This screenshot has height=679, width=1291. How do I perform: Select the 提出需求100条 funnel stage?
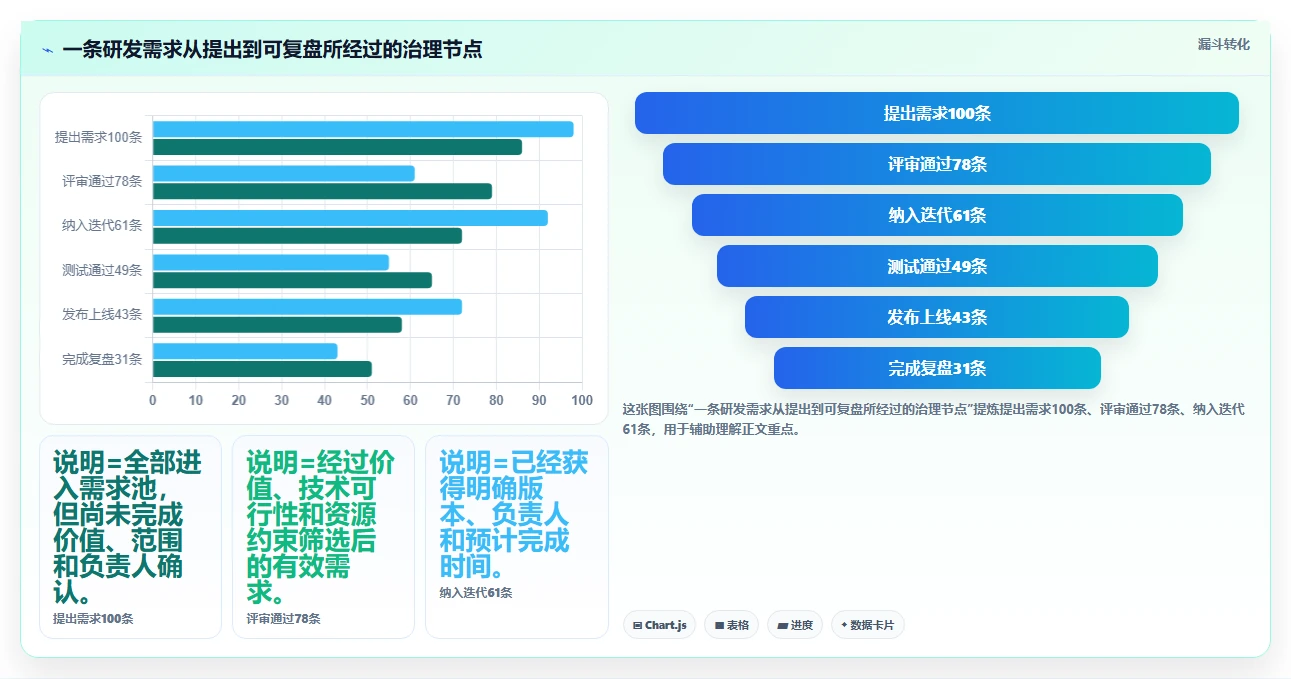[x=937, y=113]
